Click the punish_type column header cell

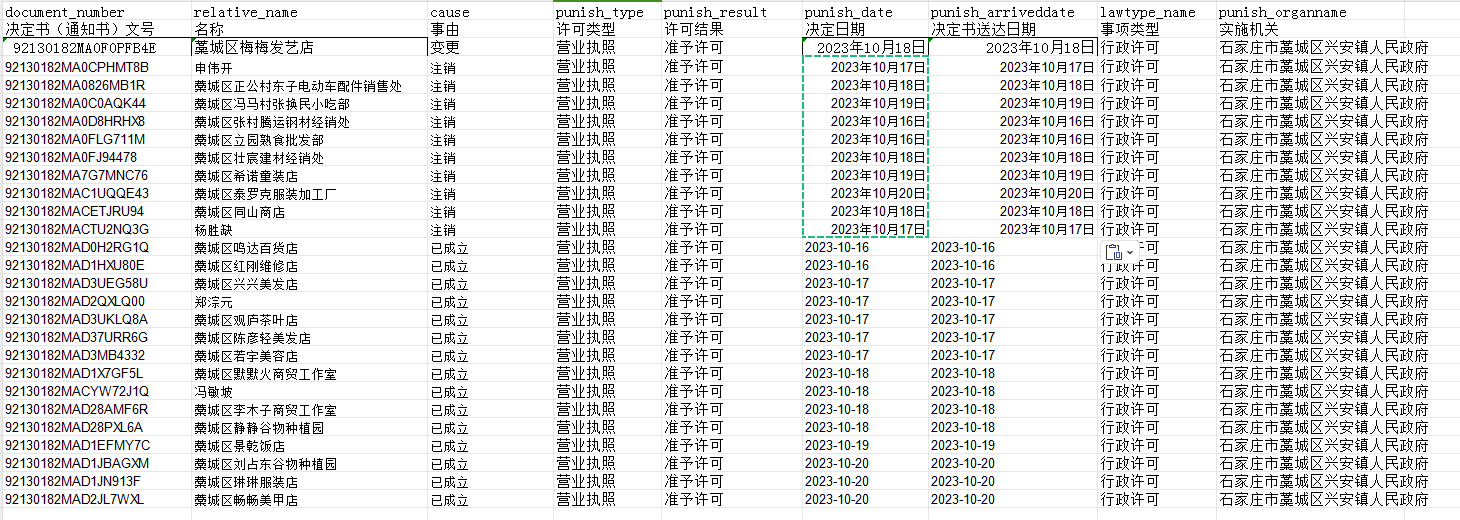pyautogui.click(x=600, y=12)
